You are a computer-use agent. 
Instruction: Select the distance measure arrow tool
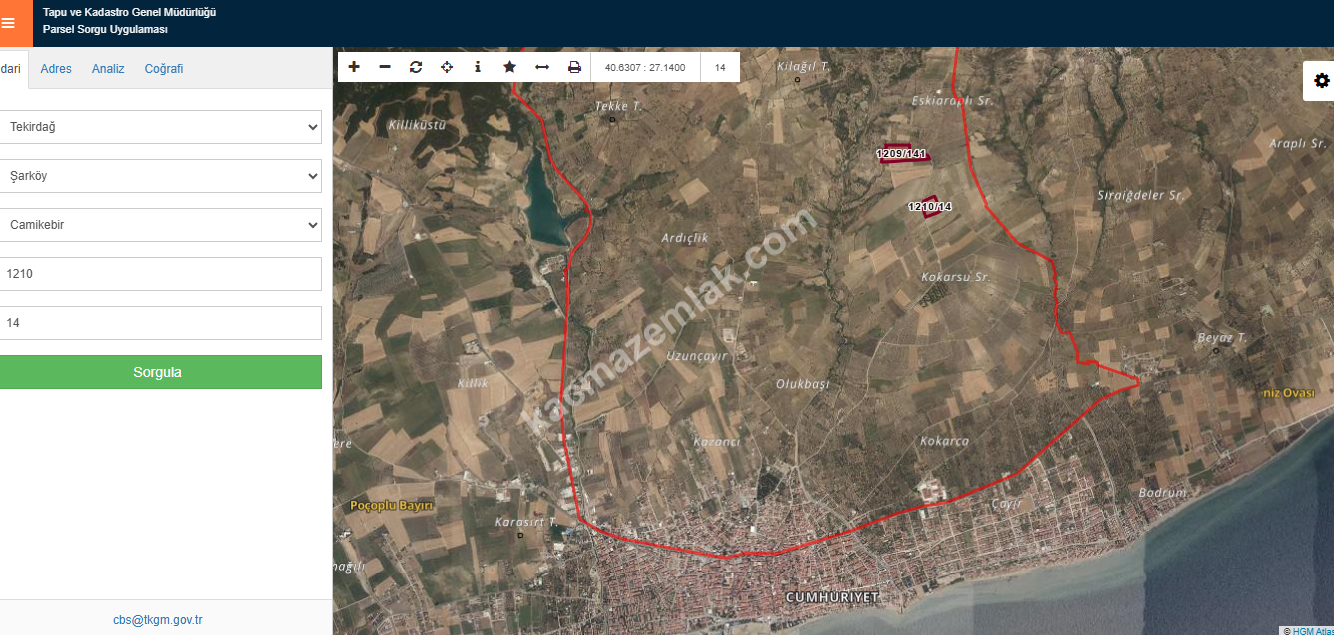[x=542, y=67]
